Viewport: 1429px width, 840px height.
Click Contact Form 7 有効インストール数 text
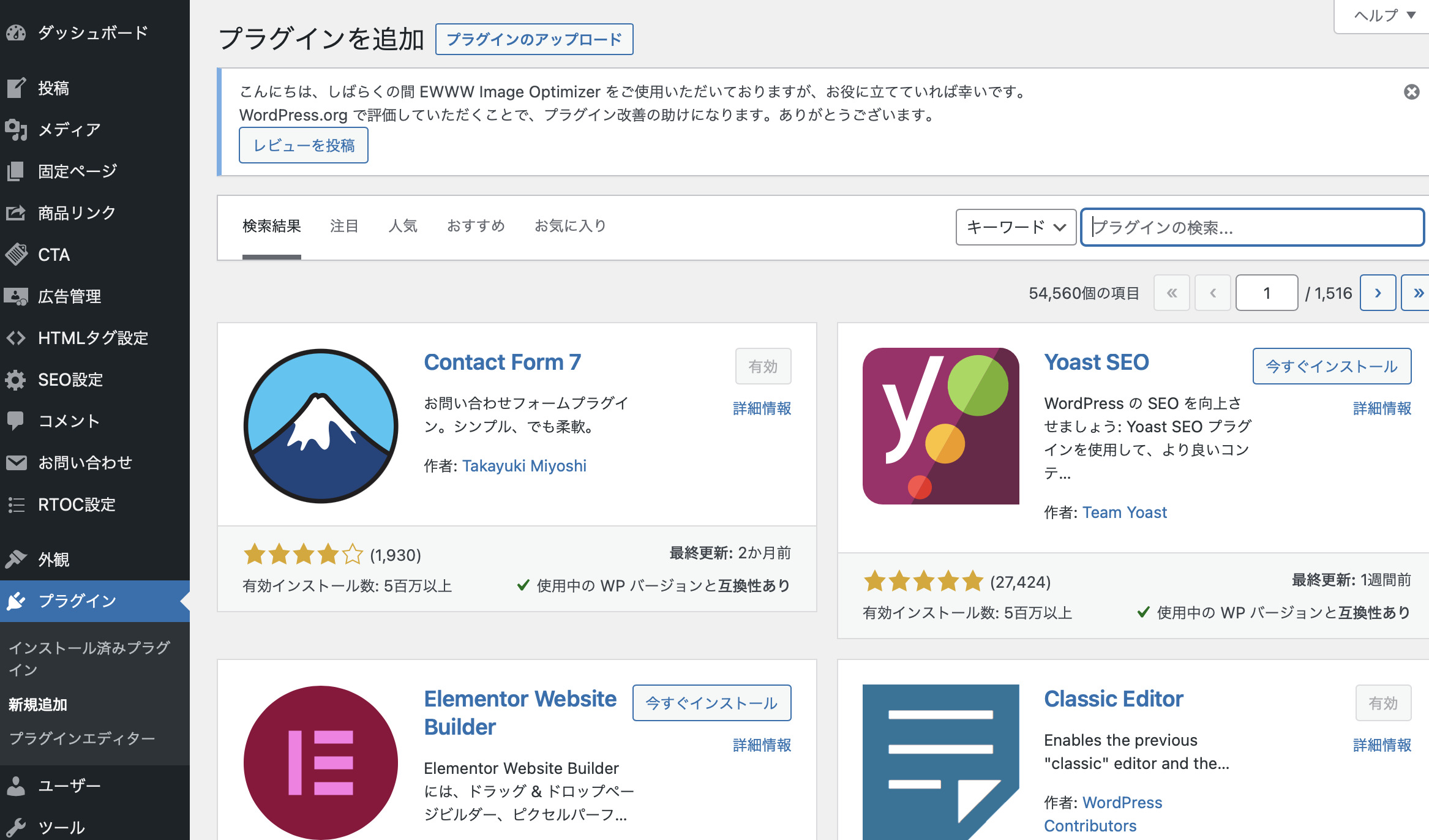tap(347, 586)
